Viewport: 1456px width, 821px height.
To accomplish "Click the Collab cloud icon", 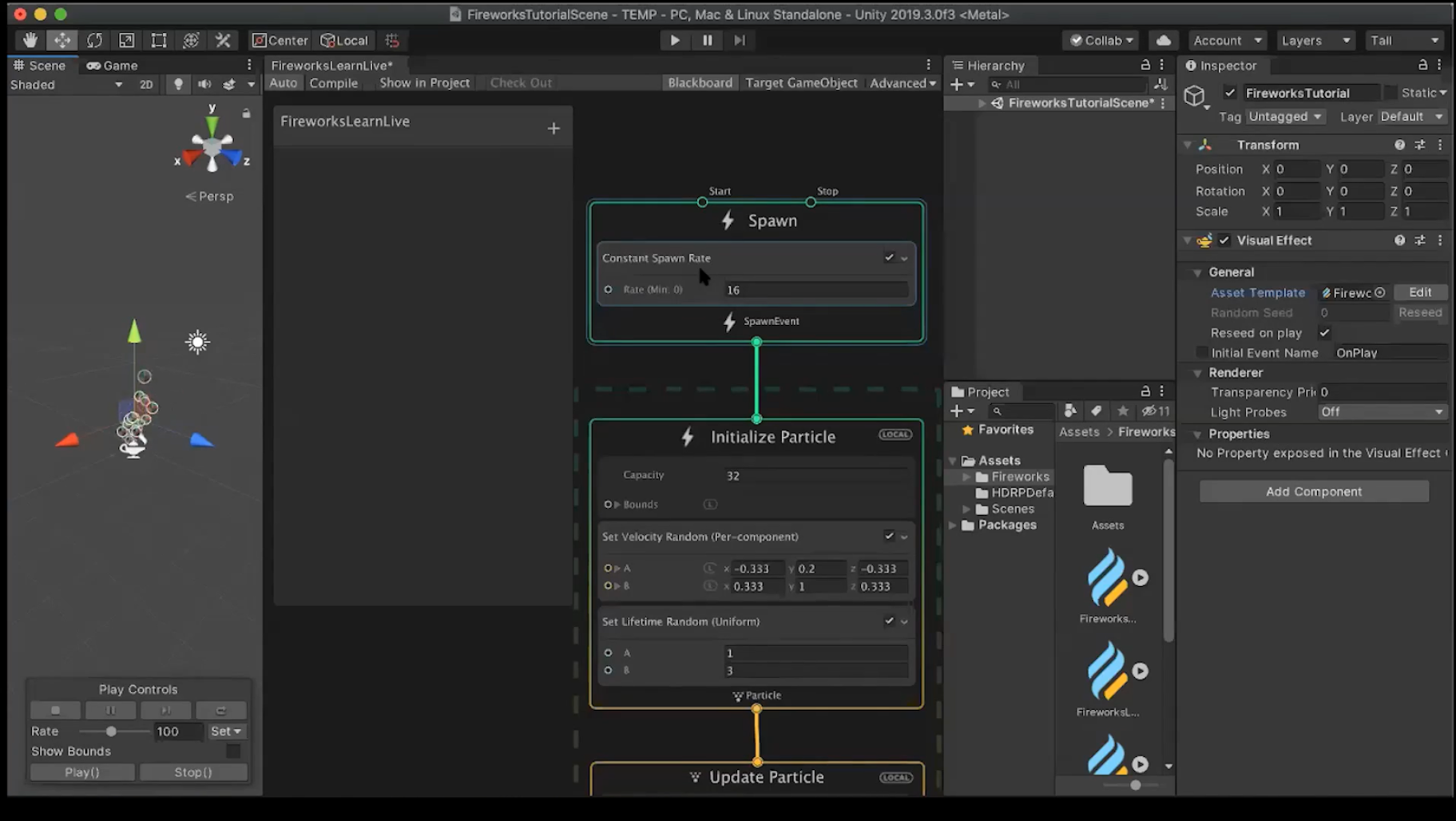I will click(1163, 40).
